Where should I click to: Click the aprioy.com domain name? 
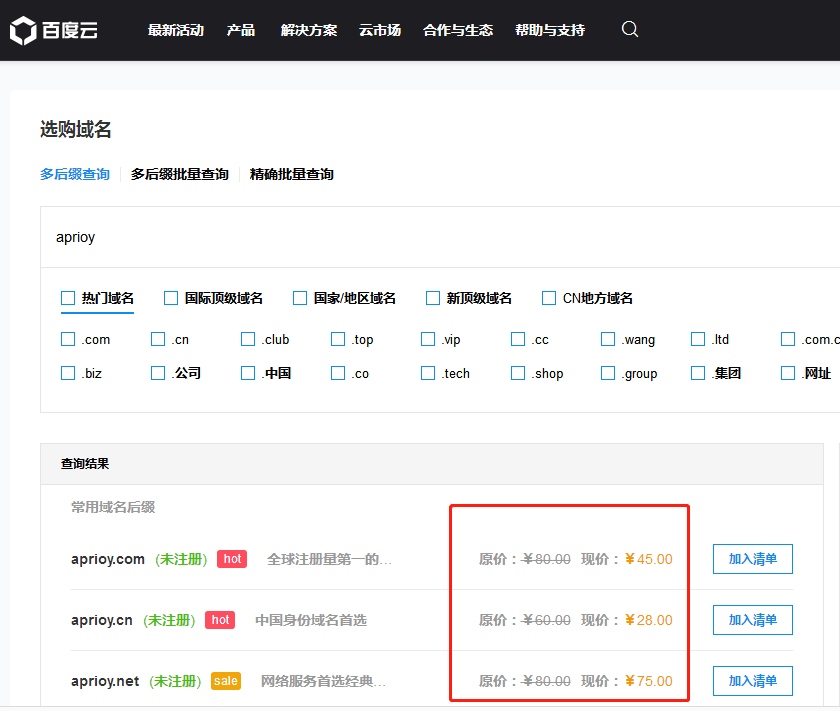click(x=108, y=559)
